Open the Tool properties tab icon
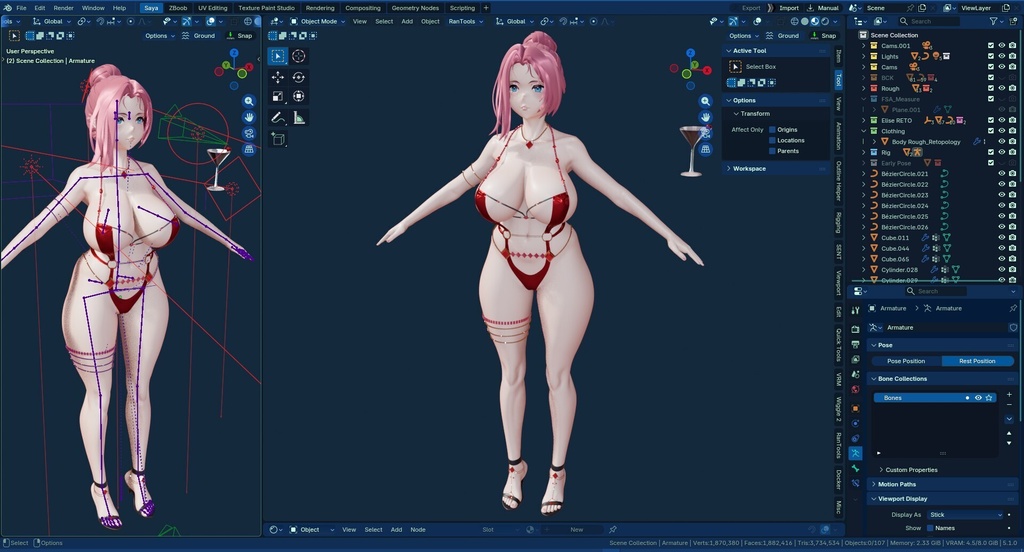Image resolution: width=1024 pixels, height=552 pixels. pos(856,311)
